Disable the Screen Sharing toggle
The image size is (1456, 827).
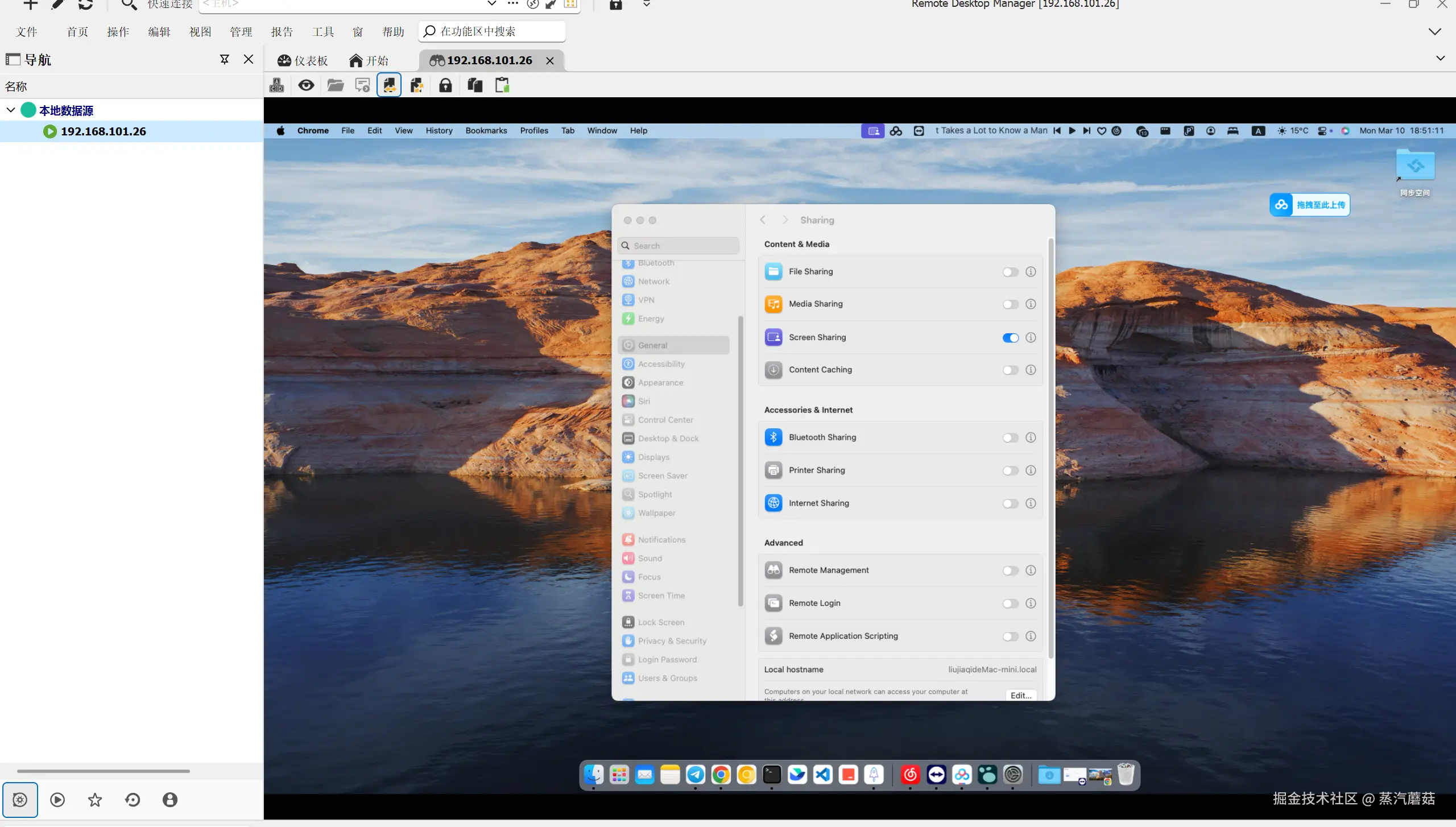(x=1010, y=338)
